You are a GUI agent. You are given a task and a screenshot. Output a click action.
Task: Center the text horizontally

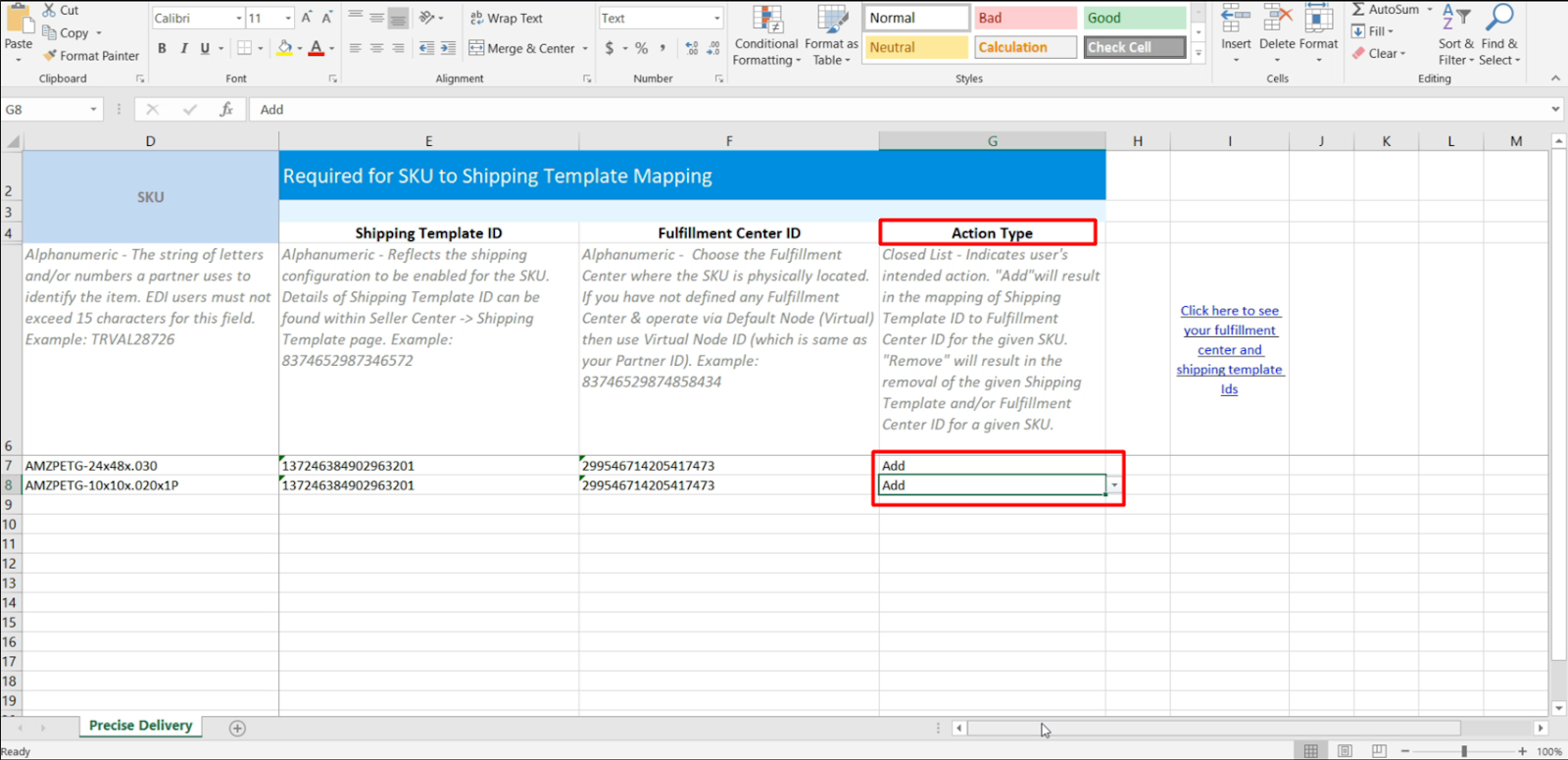coord(376,48)
